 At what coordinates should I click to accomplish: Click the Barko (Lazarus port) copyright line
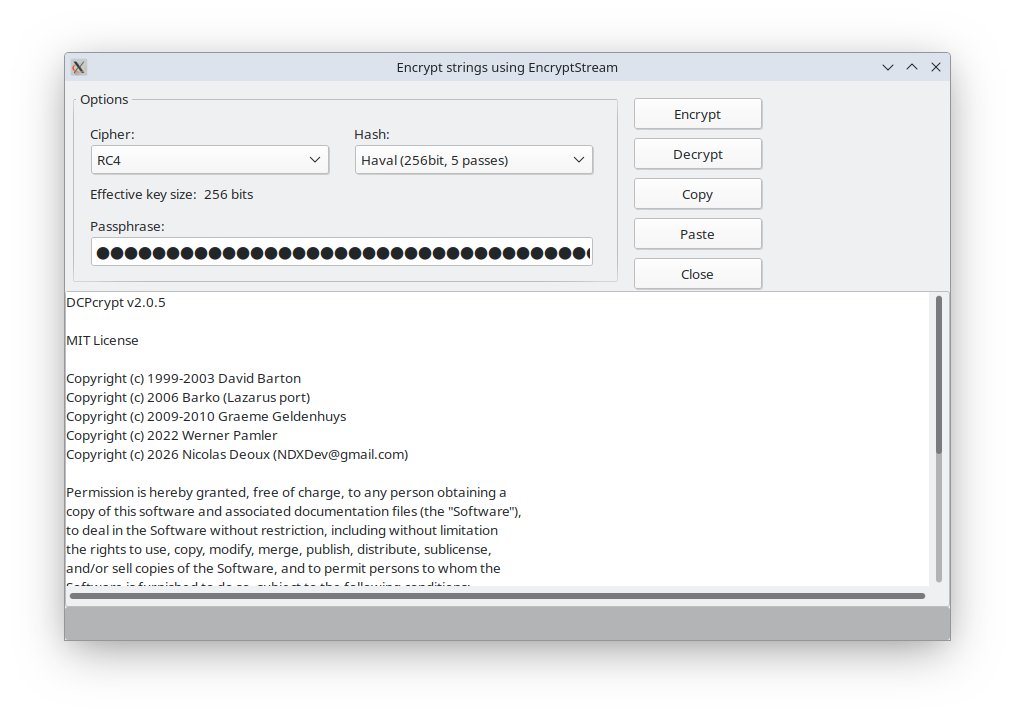pos(188,397)
